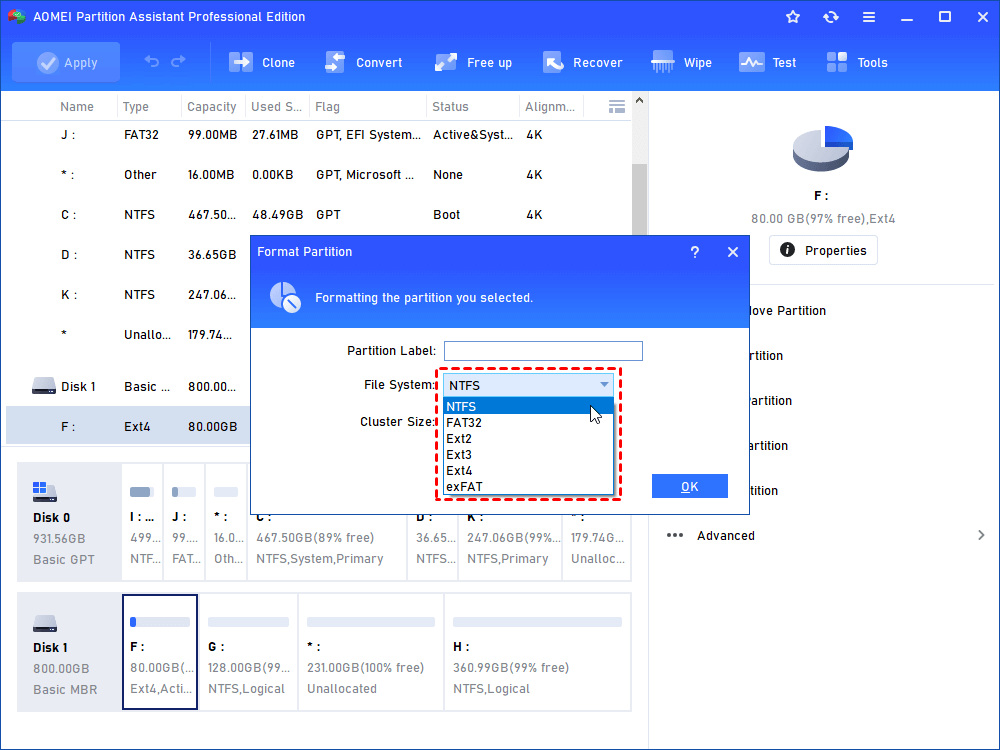Image resolution: width=1000 pixels, height=750 pixels.
Task: Click the F: partition pie chart icon
Action: pyautogui.click(x=823, y=148)
